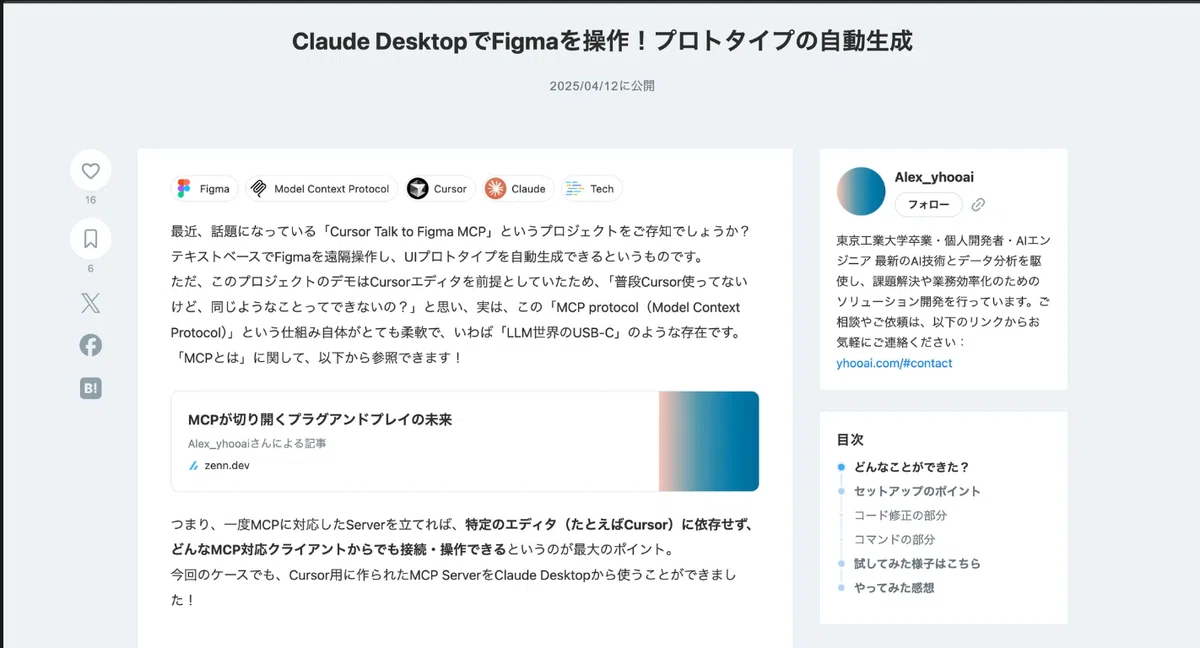Viewport: 1200px width, 648px height.
Task: Share article on X (Twitter)
Action: [x=91, y=302]
